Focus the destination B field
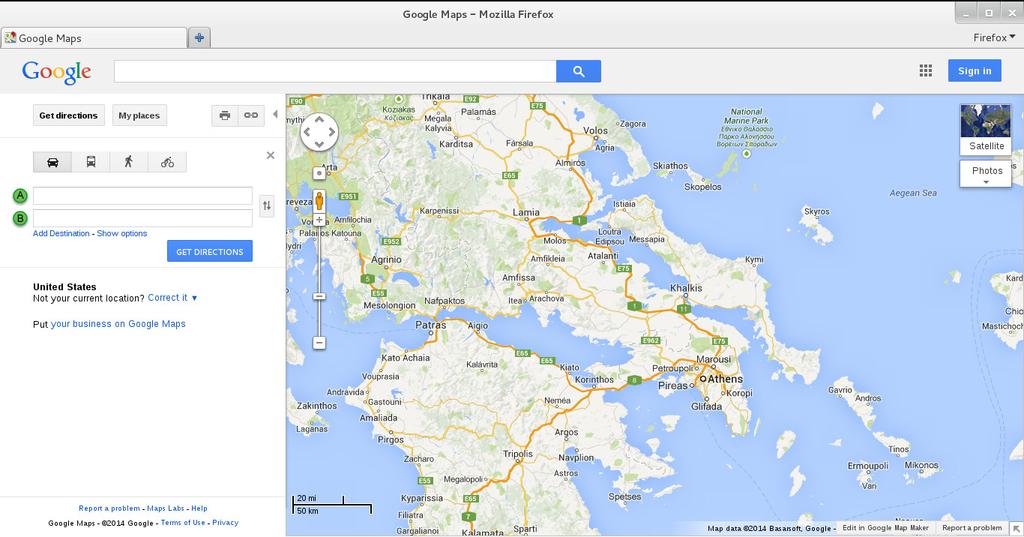This screenshot has width=1024, height=537. [x=142, y=218]
